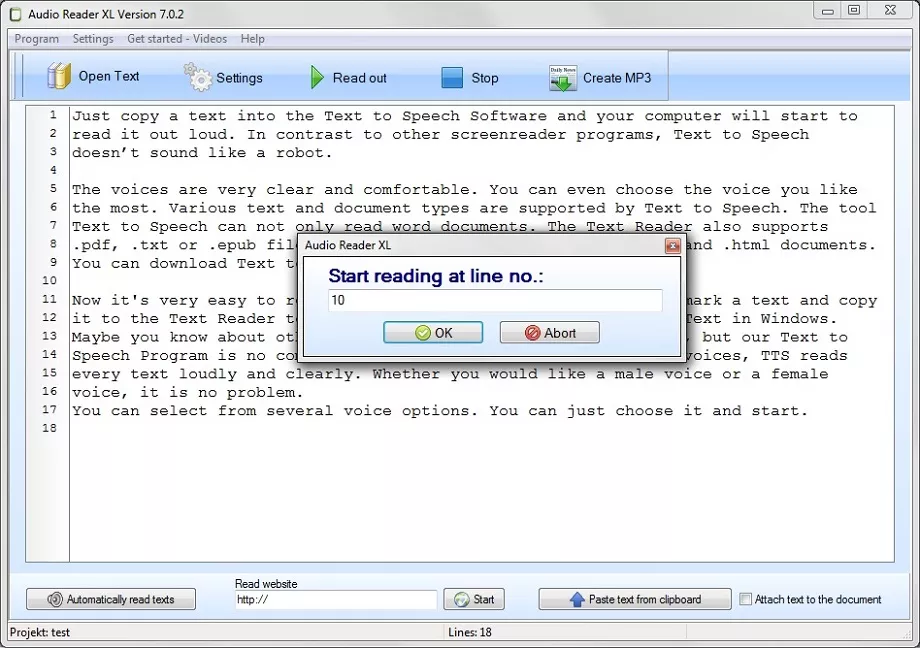920x648 pixels.
Task: Click the 'Start reading at line no.:' label
Action: tap(436, 276)
